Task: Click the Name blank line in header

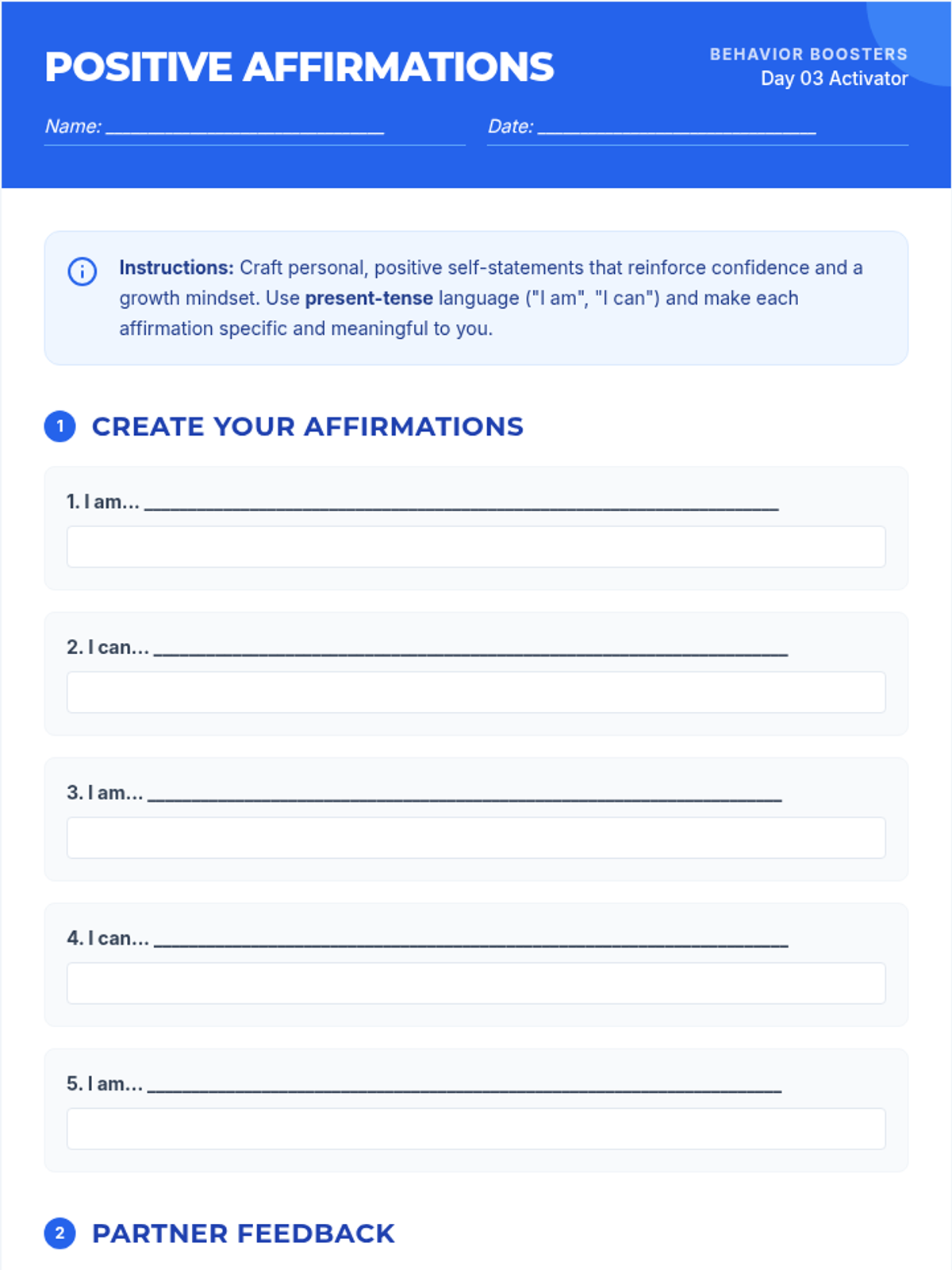Action: 244,127
